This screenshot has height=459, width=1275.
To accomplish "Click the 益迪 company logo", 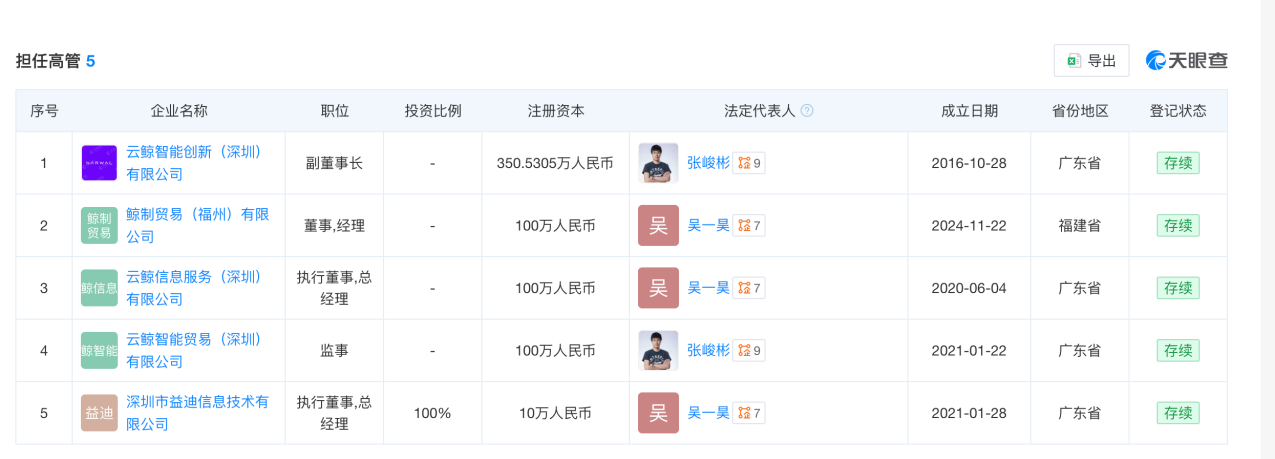I will pyautogui.click(x=99, y=413).
